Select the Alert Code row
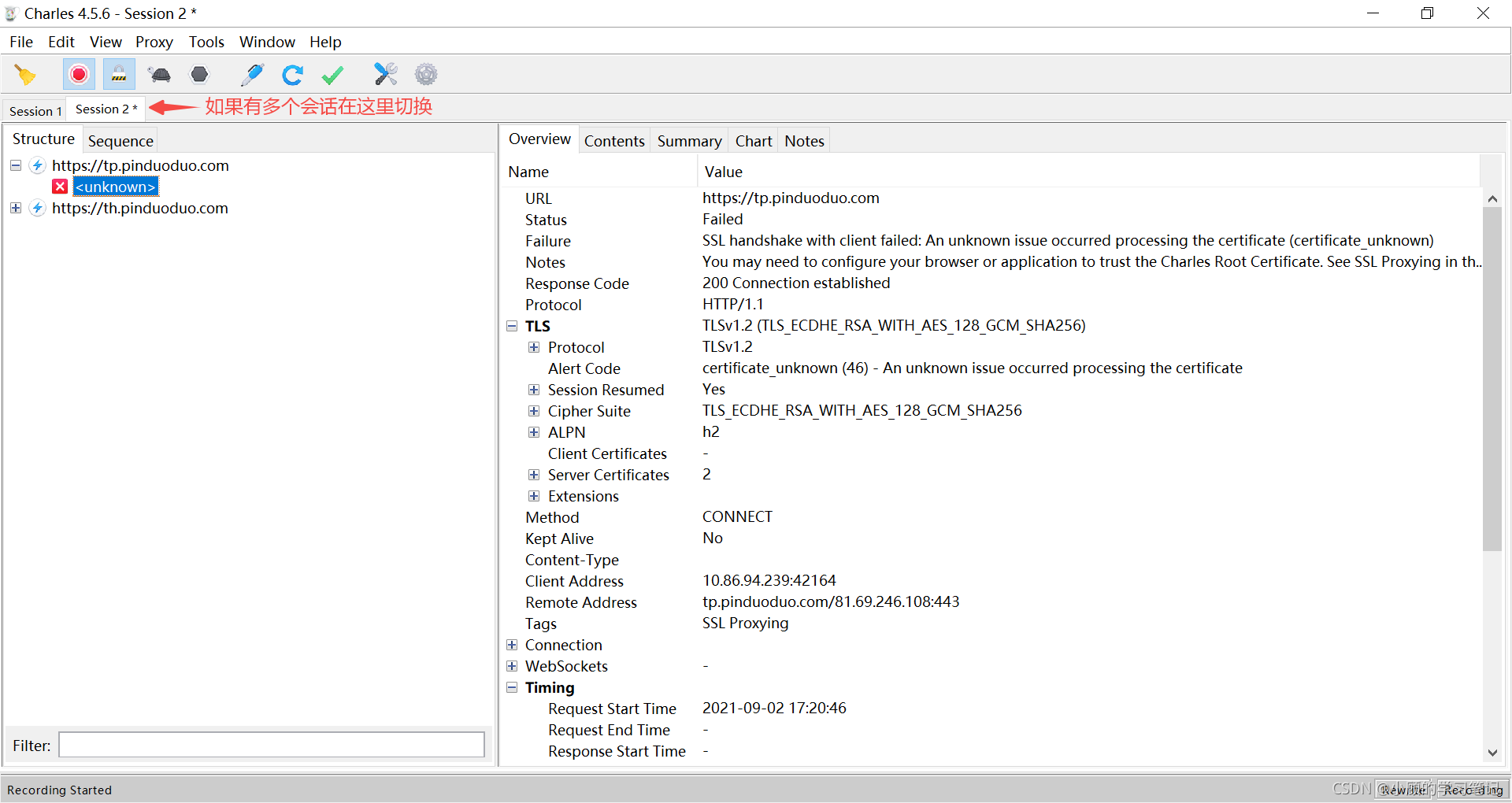Viewport: 1512px width, 803px height. tap(992, 368)
